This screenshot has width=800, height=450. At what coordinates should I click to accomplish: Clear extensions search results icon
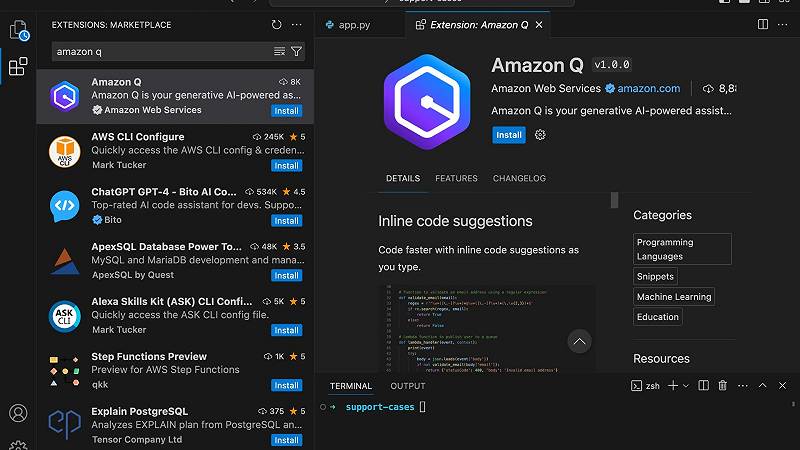(x=279, y=52)
